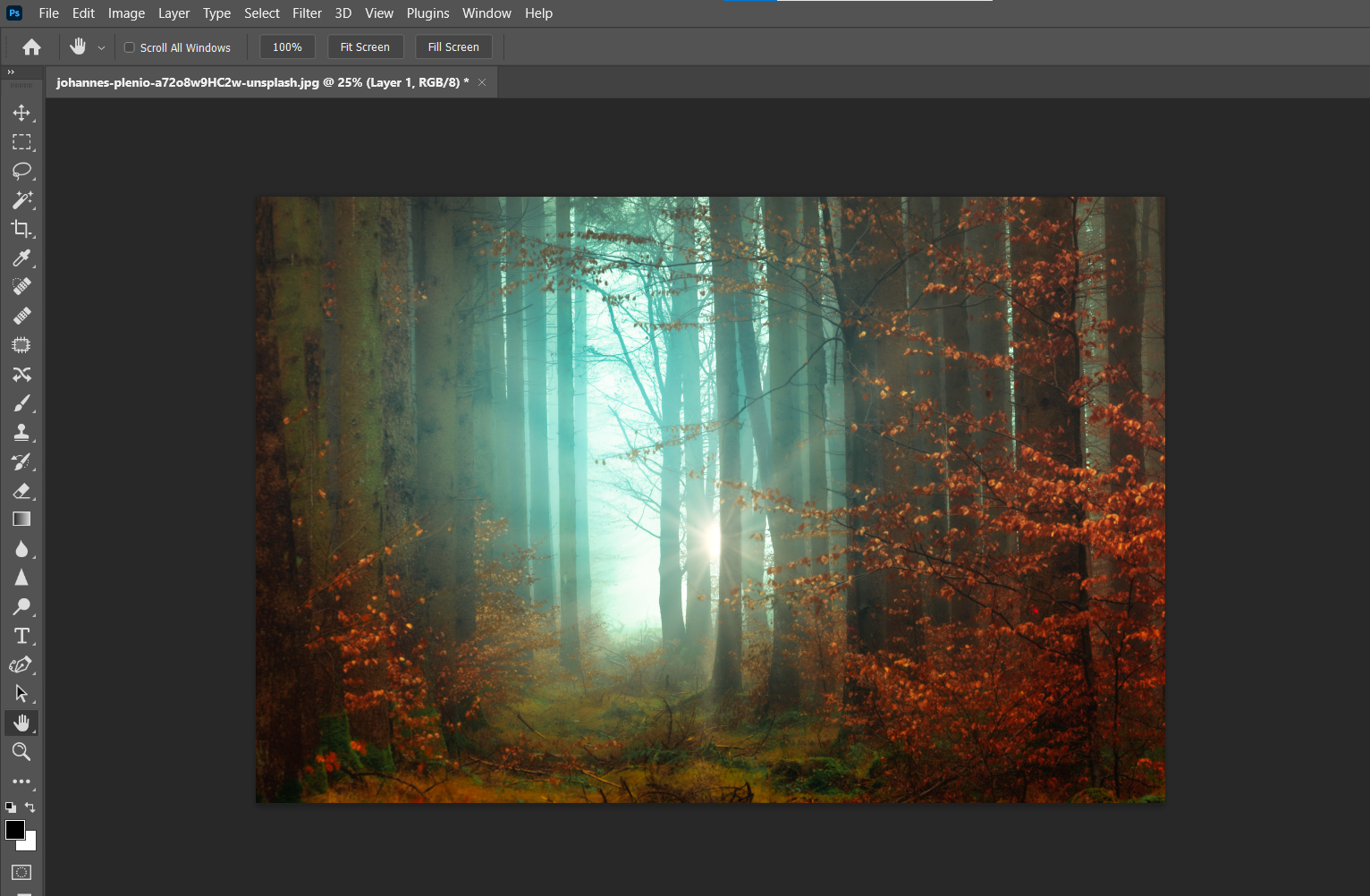
Task: Click the Fit Screen button
Action: 365,47
